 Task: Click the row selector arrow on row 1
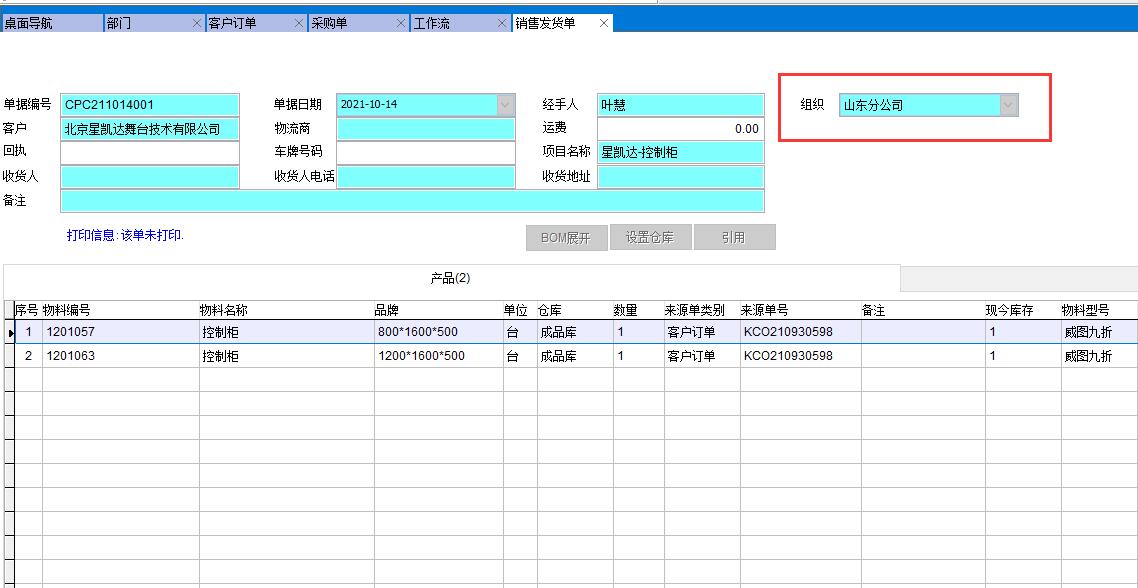(9, 331)
